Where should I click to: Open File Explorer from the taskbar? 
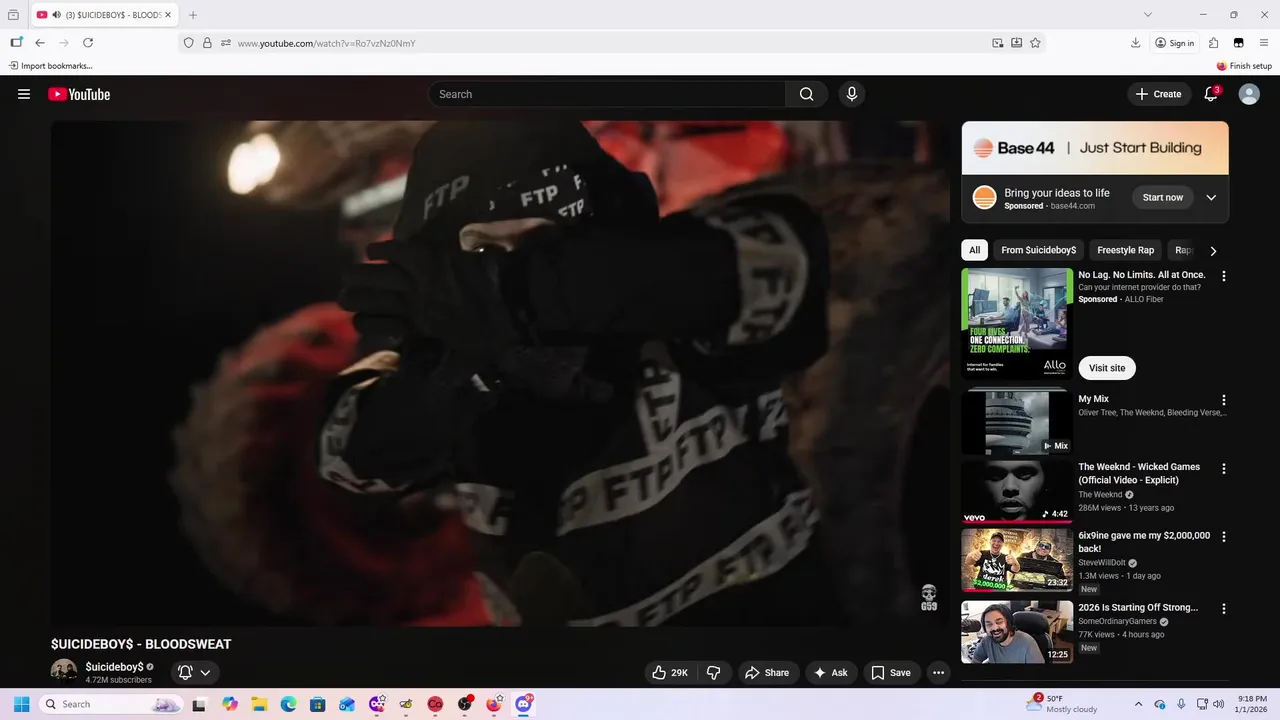pyautogui.click(x=259, y=704)
